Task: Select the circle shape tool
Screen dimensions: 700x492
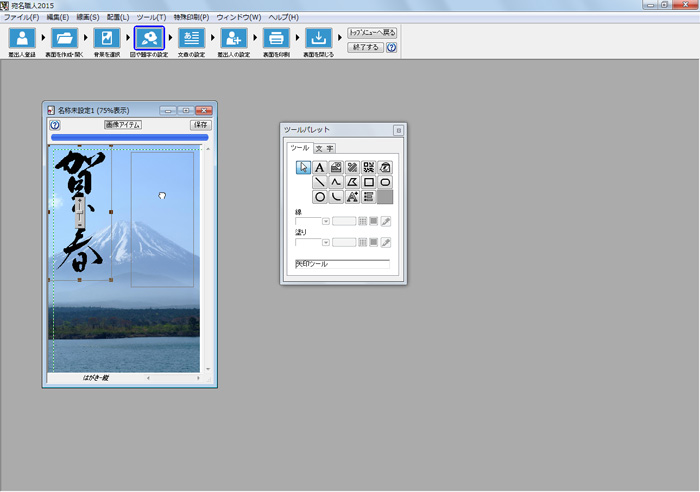Action: pyautogui.click(x=320, y=197)
